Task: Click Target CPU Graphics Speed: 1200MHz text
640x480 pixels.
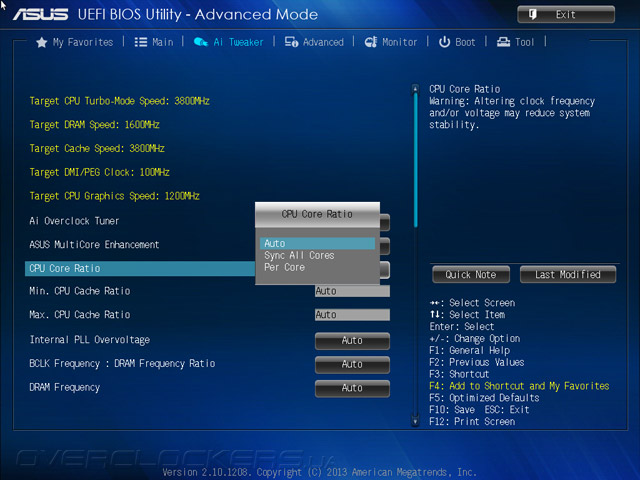Action: pos(114,196)
